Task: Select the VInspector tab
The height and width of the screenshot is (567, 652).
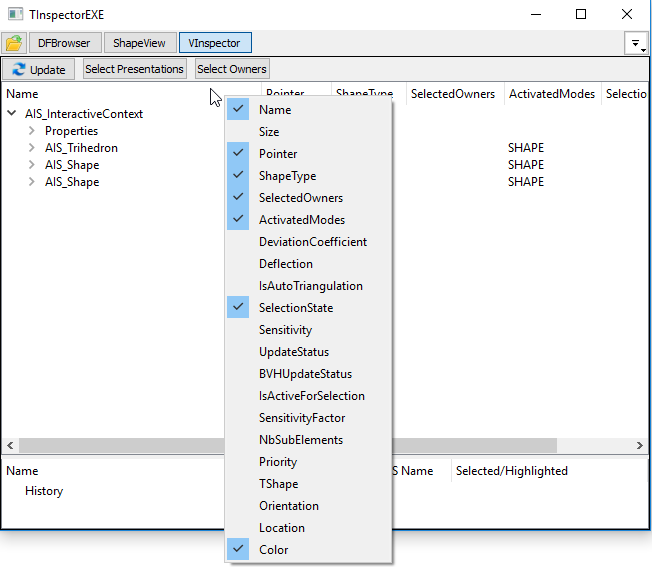Action: [215, 43]
